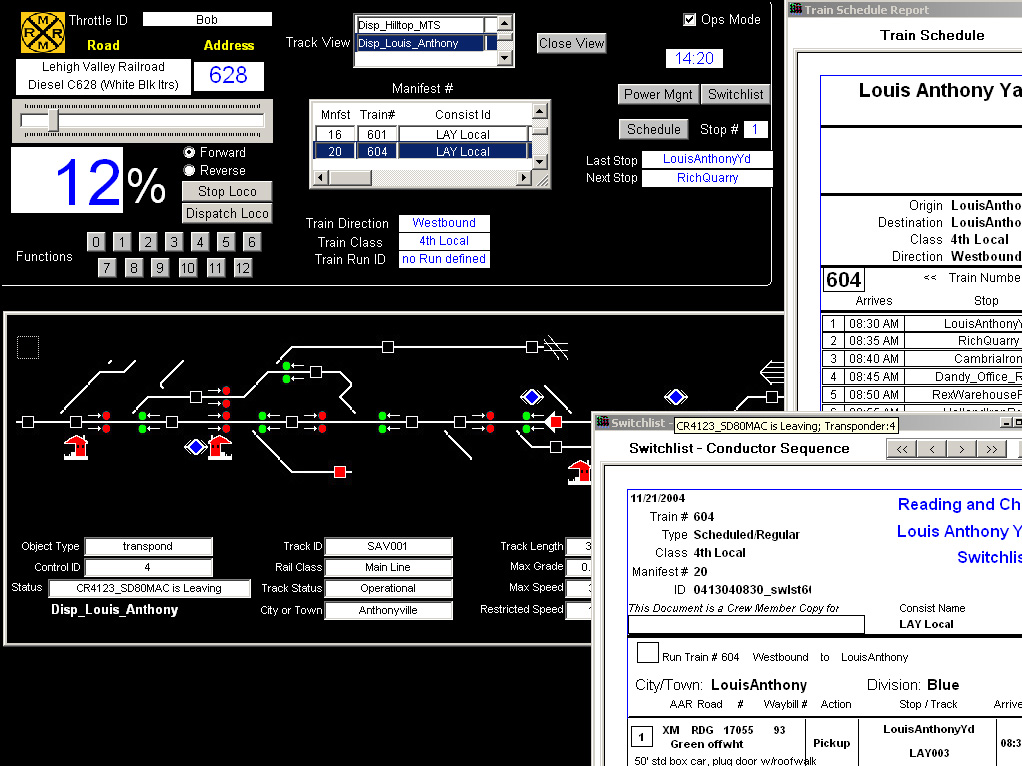Select manifest row 16 train 601
This screenshot has width=1022, height=766.
tap(422, 134)
